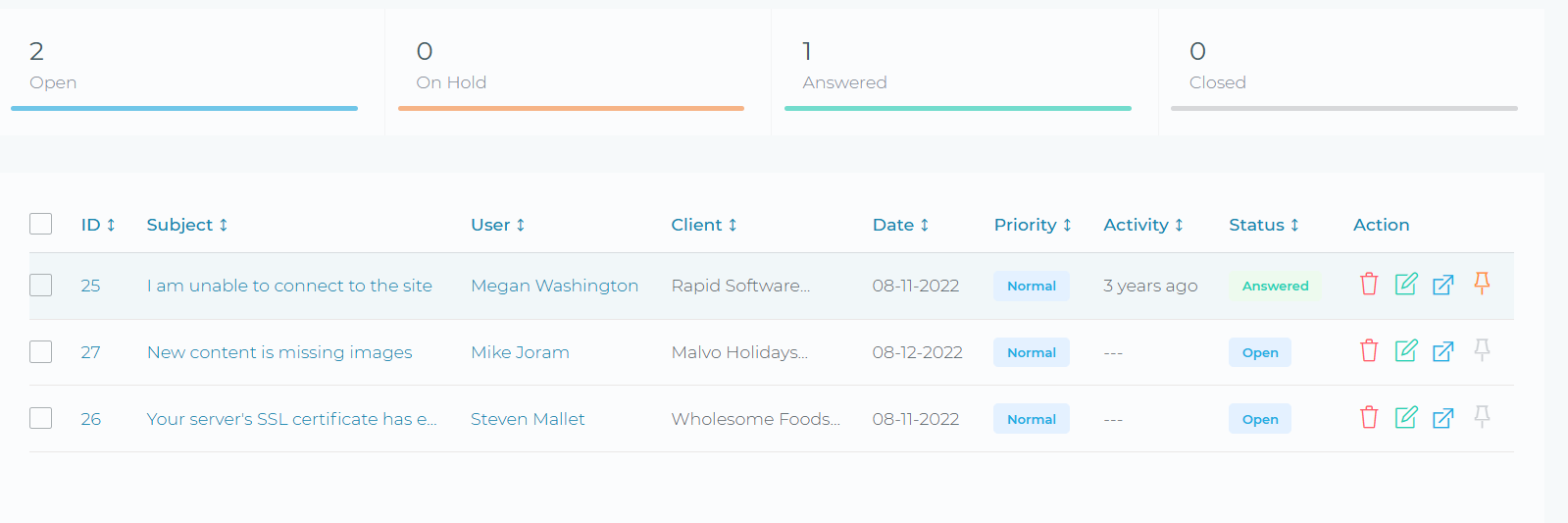This screenshot has height=523, width=1568.
Task: Pin ticket 27 with the gray pin icon
Action: 1482,350
